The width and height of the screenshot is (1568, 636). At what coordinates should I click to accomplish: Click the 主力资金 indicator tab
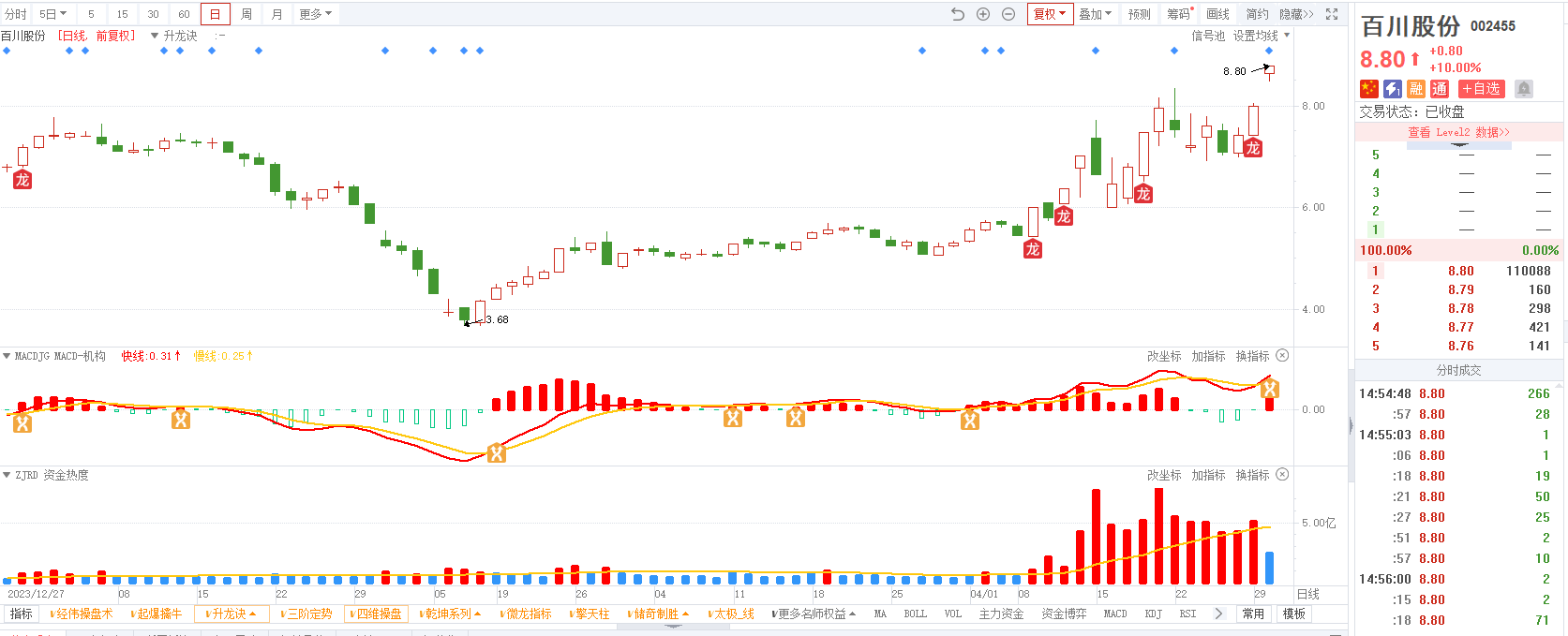tap(1001, 614)
